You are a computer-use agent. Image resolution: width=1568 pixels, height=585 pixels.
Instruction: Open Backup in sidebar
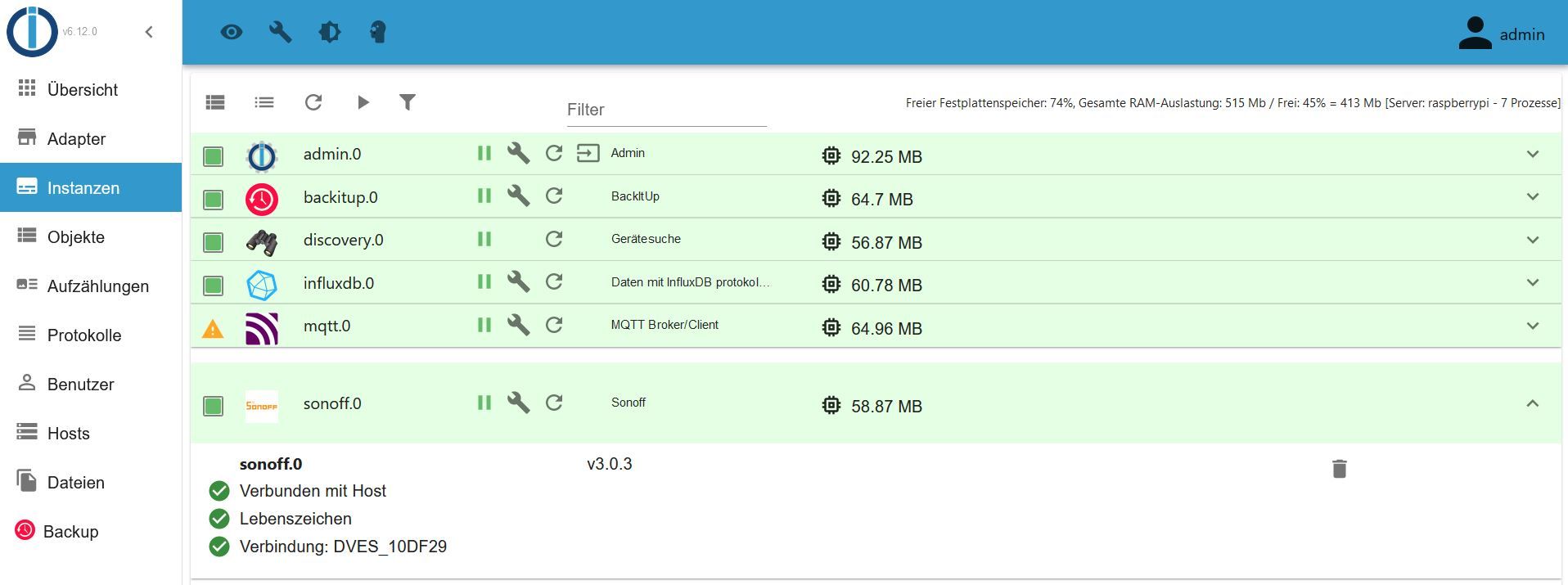tap(91, 531)
